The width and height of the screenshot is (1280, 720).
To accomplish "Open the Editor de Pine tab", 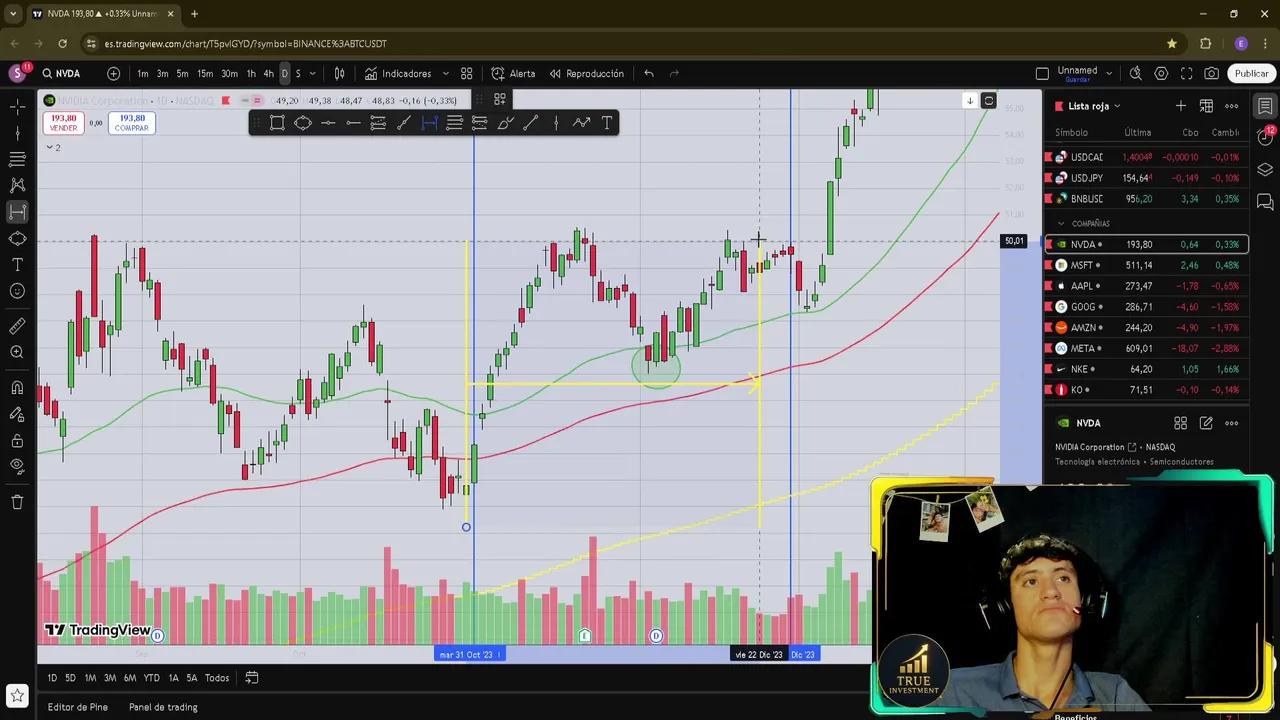I will tap(78, 707).
